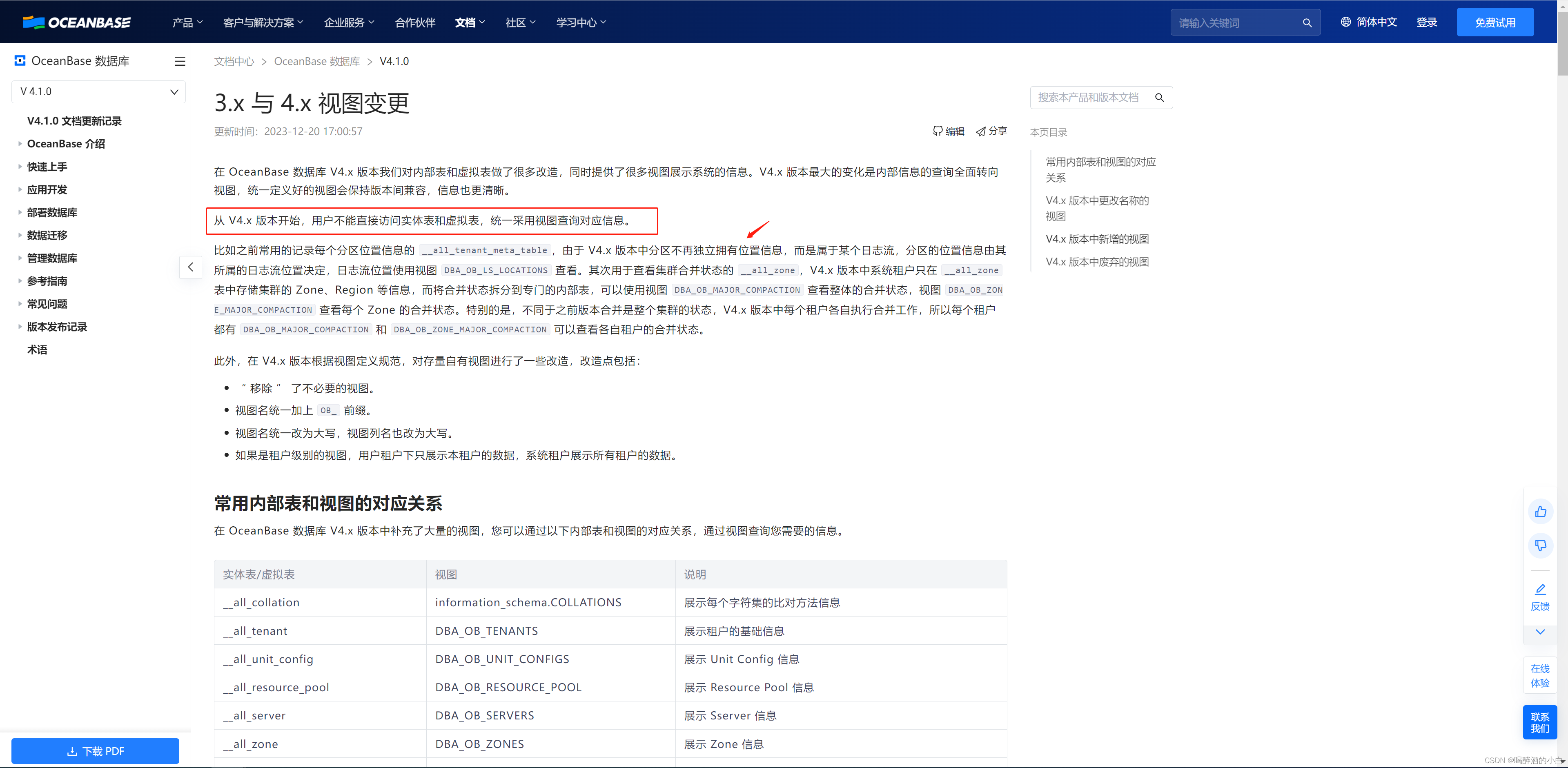Select the __all_resource_pool table cell

coord(320,688)
